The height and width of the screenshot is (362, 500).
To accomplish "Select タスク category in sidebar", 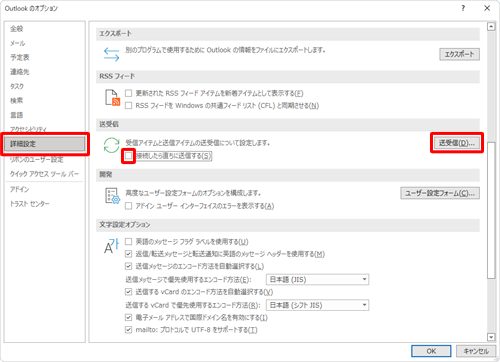I will 44,86.
